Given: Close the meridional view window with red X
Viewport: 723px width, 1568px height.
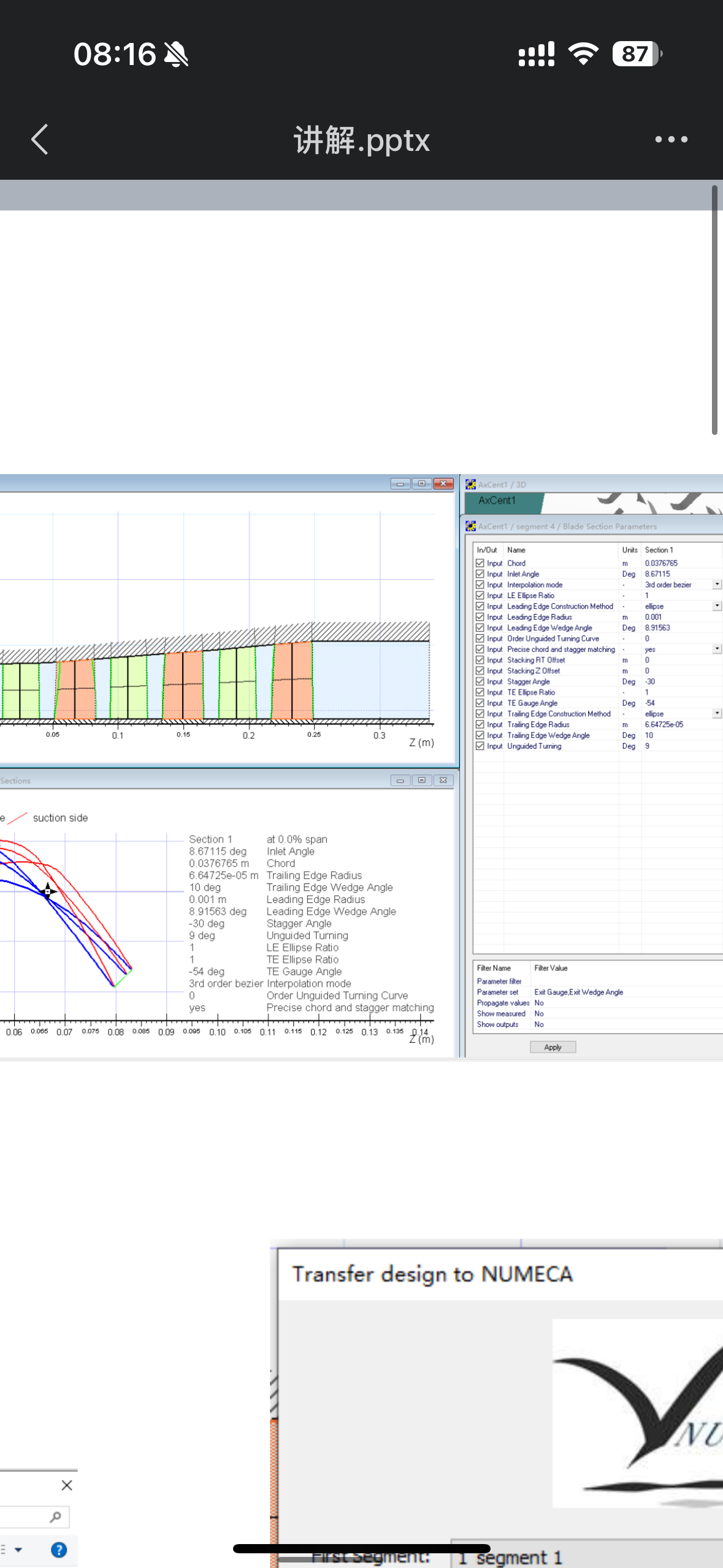Looking at the screenshot, I should 443,483.
